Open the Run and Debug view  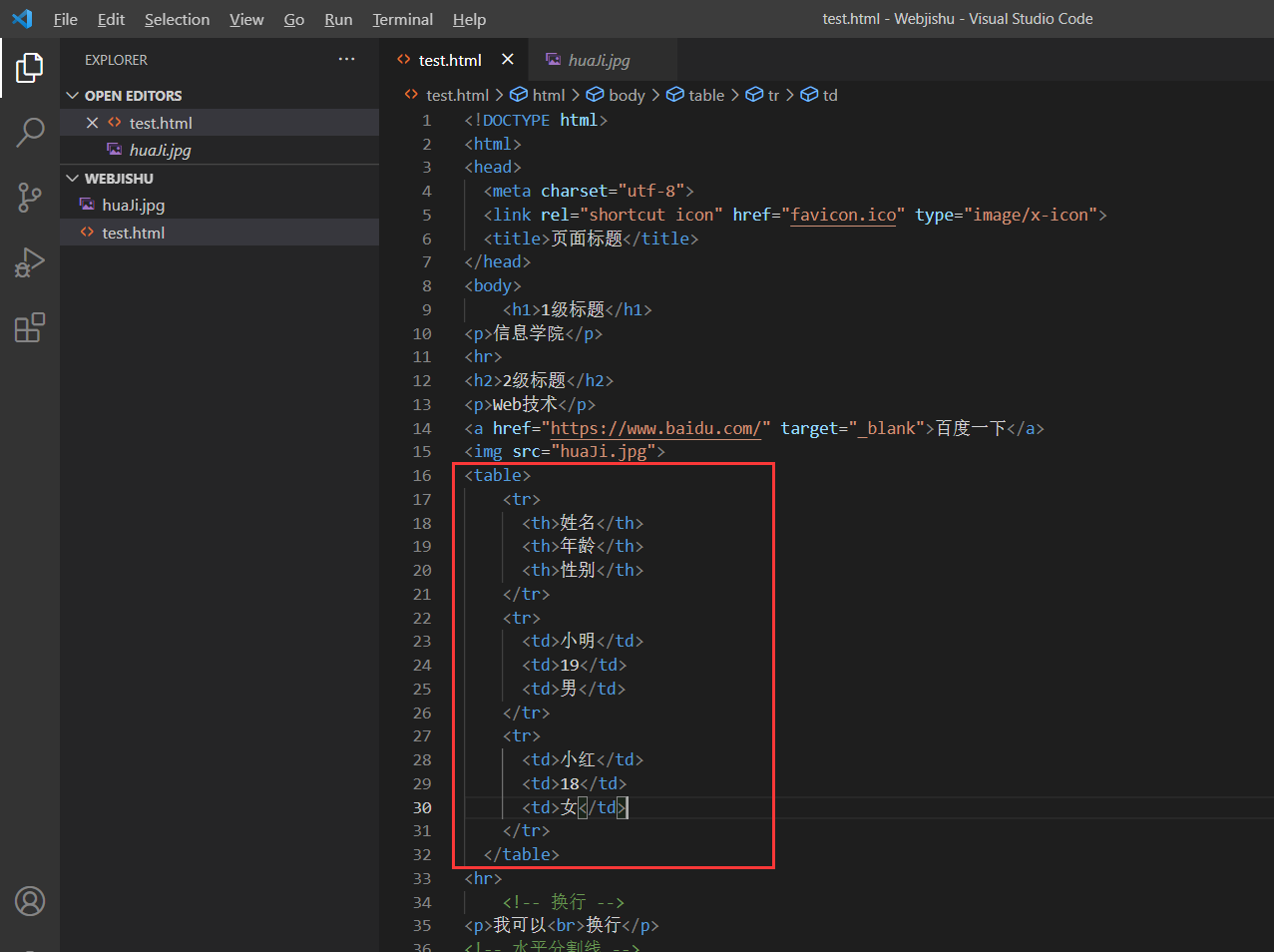pyautogui.click(x=30, y=262)
